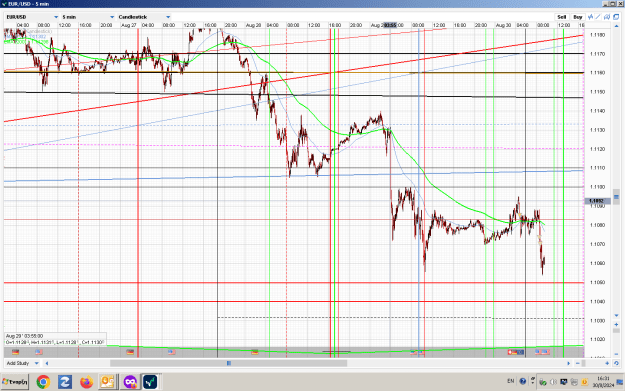Click the price axis scroll up arrow
Image resolution: width=625 pixels, height=391 pixels.
pos(616,26)
